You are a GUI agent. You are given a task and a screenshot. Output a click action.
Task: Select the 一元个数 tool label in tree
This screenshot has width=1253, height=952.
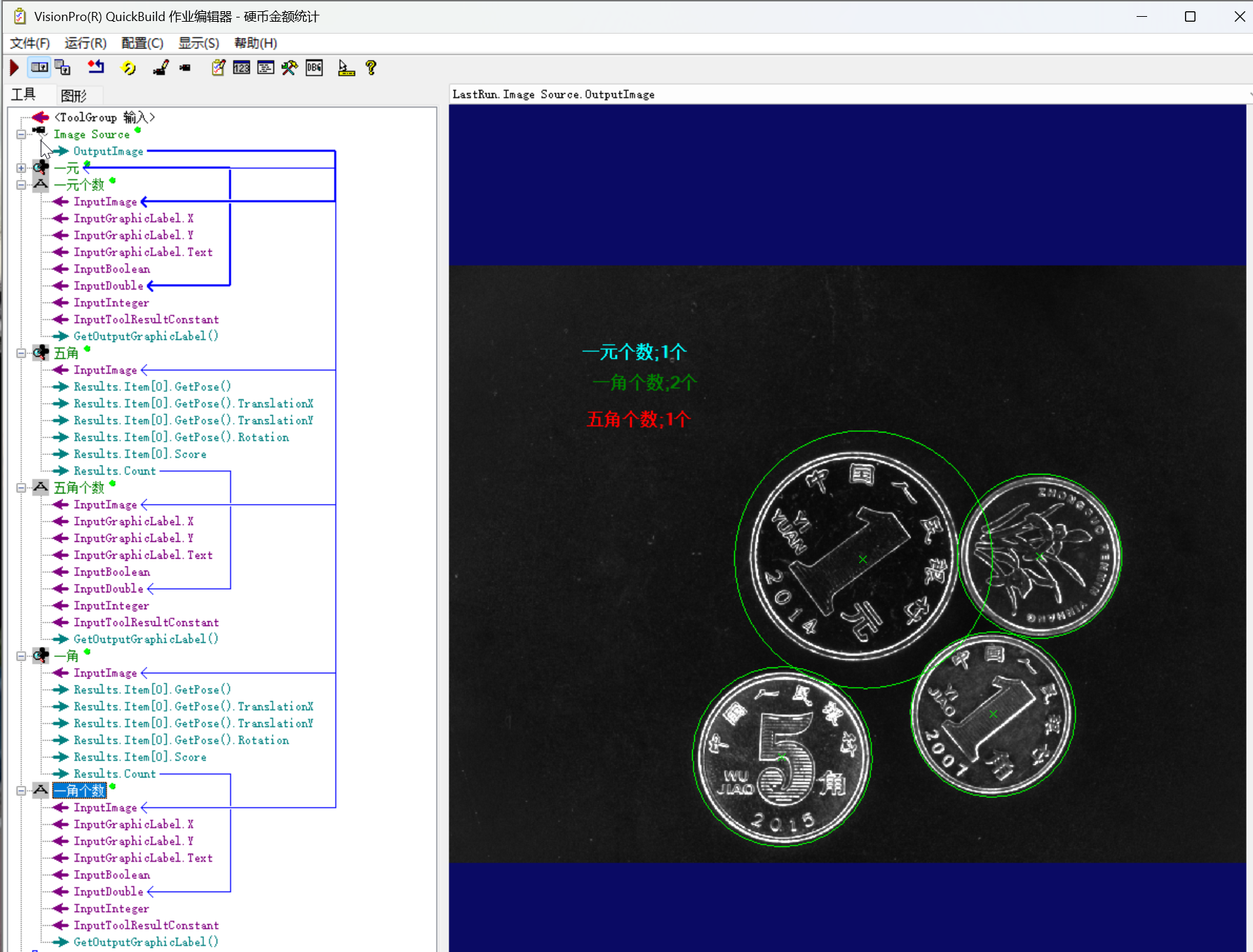(x=79, y=185)
